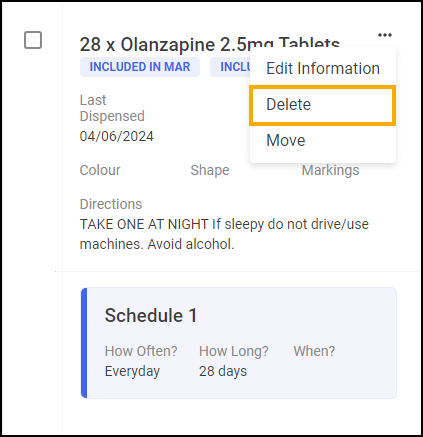Click the Everyday frequency value
Screen dimensions: 423x437
[x=132, y=371]
